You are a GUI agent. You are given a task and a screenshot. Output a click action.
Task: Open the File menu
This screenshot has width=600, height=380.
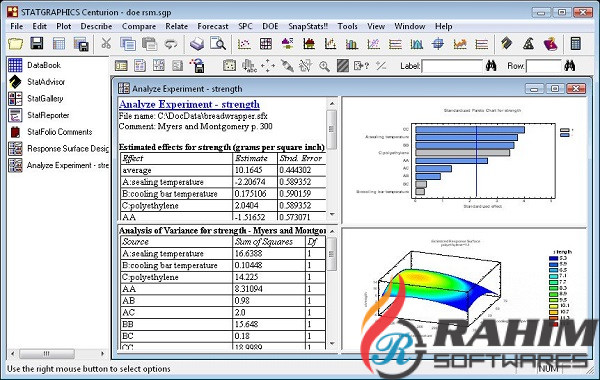(16, 26)
